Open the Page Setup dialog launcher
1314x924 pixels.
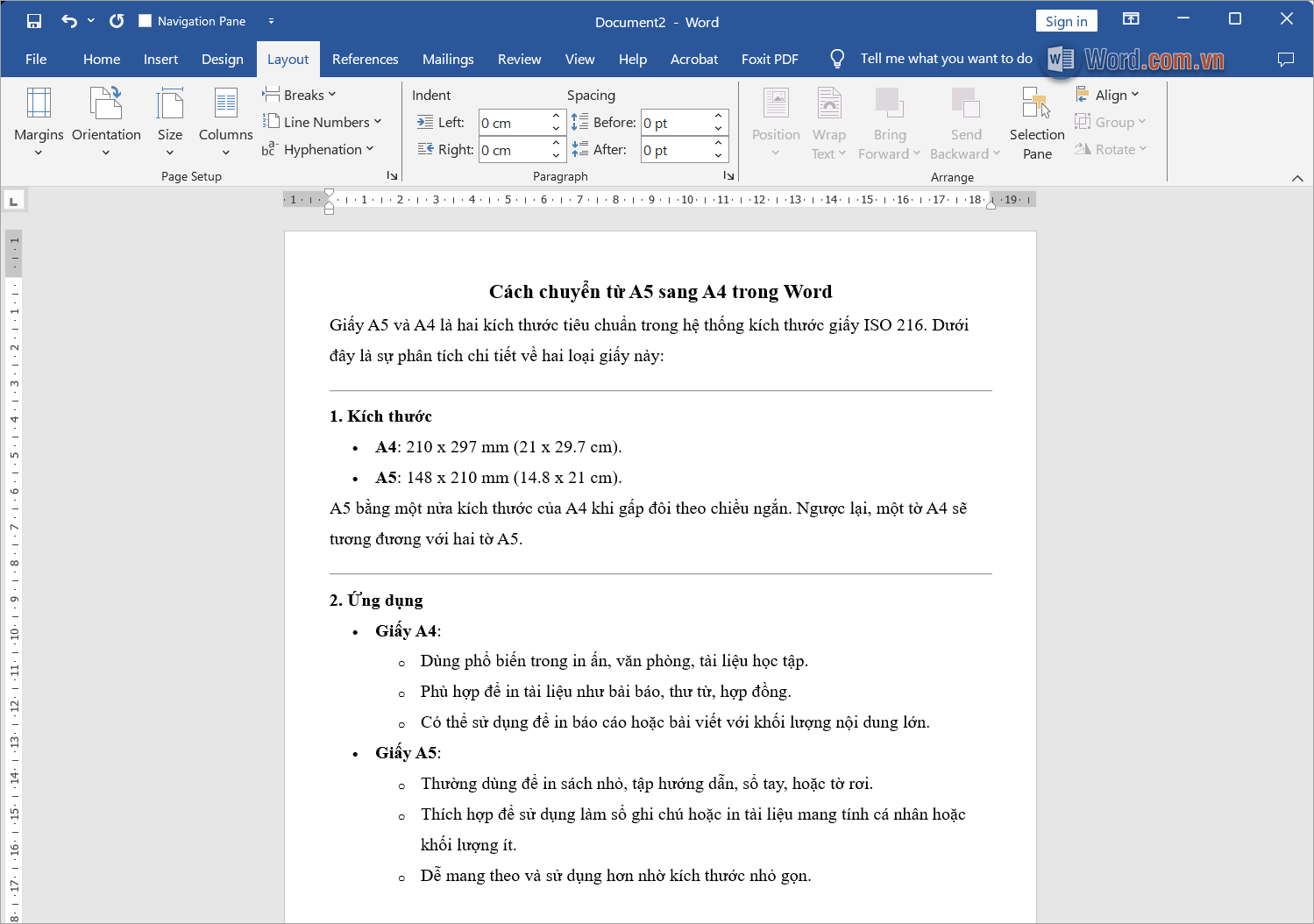(392, 176)
